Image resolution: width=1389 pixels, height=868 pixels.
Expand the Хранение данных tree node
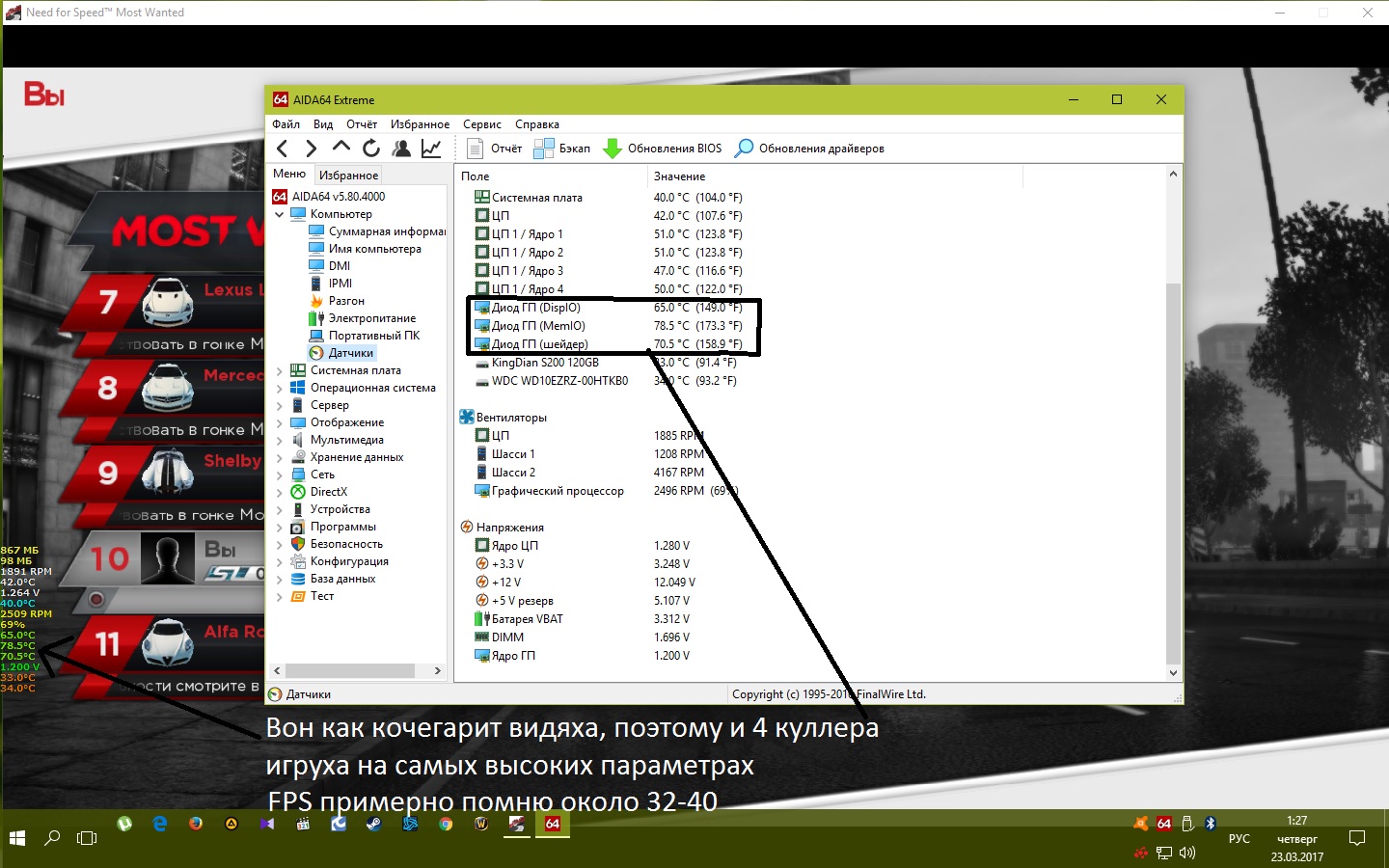[280, 457]
